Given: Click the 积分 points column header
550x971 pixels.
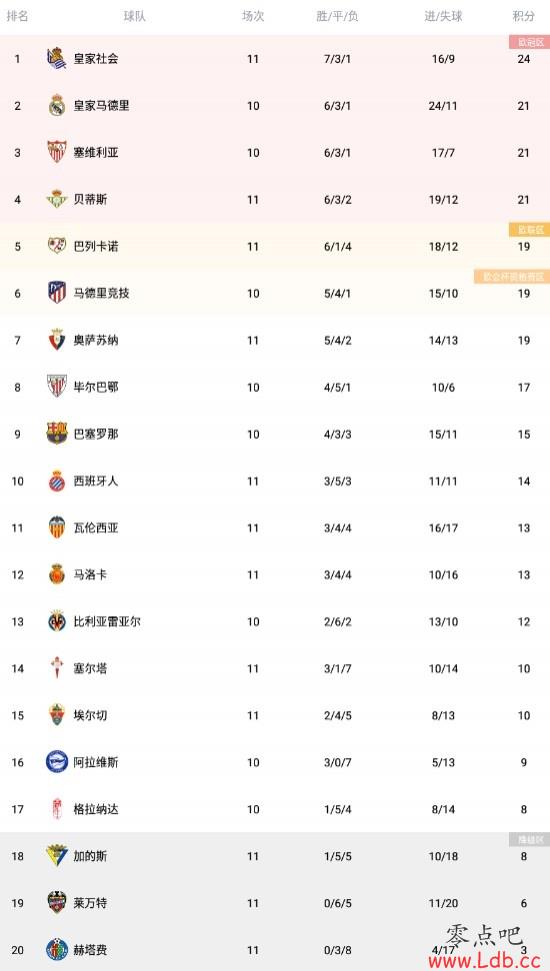Looking at the screenshot, I should tap(523, 17).
